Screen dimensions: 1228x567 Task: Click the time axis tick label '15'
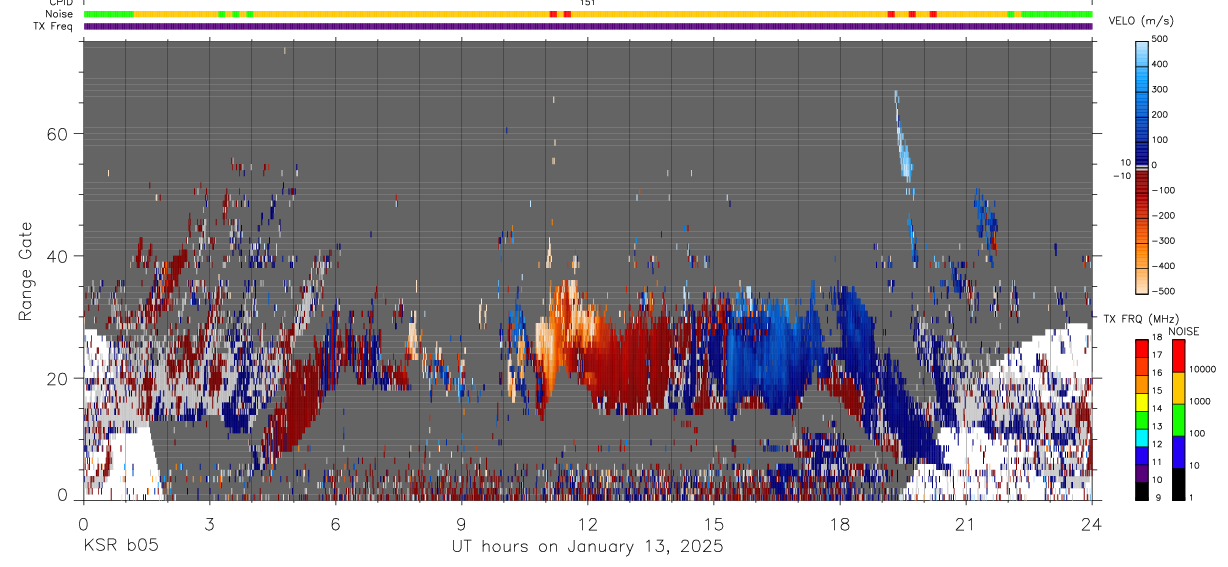tap(714, 524)
